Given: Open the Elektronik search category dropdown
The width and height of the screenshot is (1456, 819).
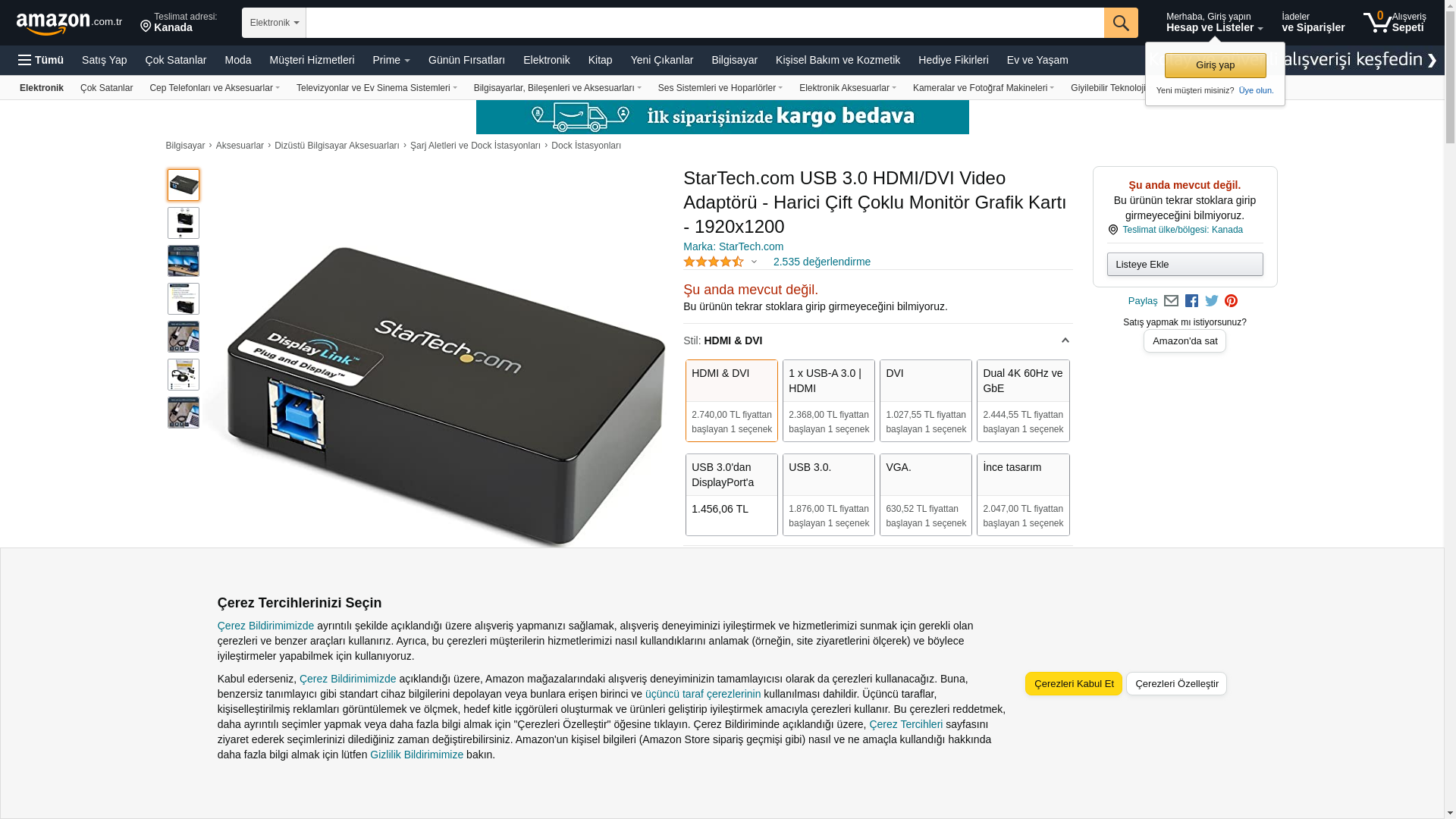Looking at the screenshot, I should [274, 23].
